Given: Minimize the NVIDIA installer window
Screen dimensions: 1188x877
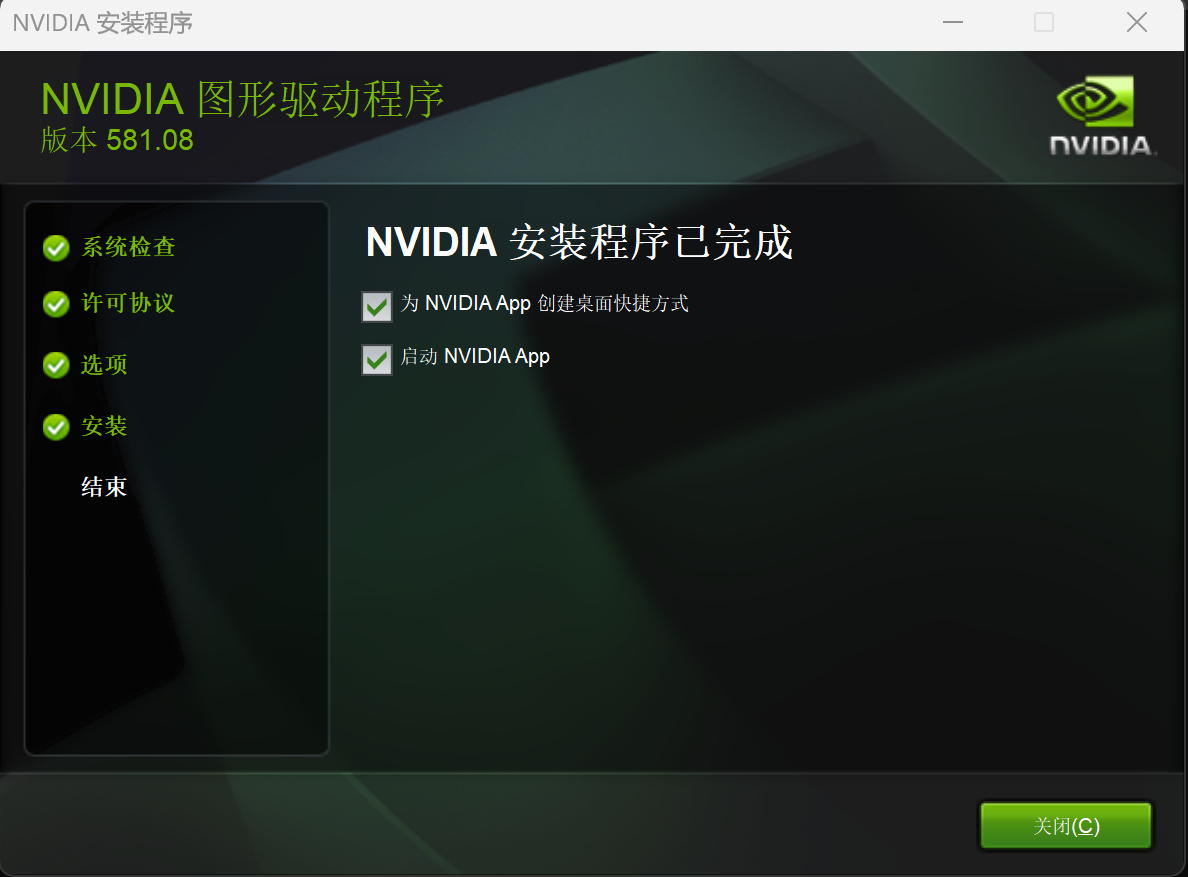Looking at the screenshot, I should (x=952, y=23).
